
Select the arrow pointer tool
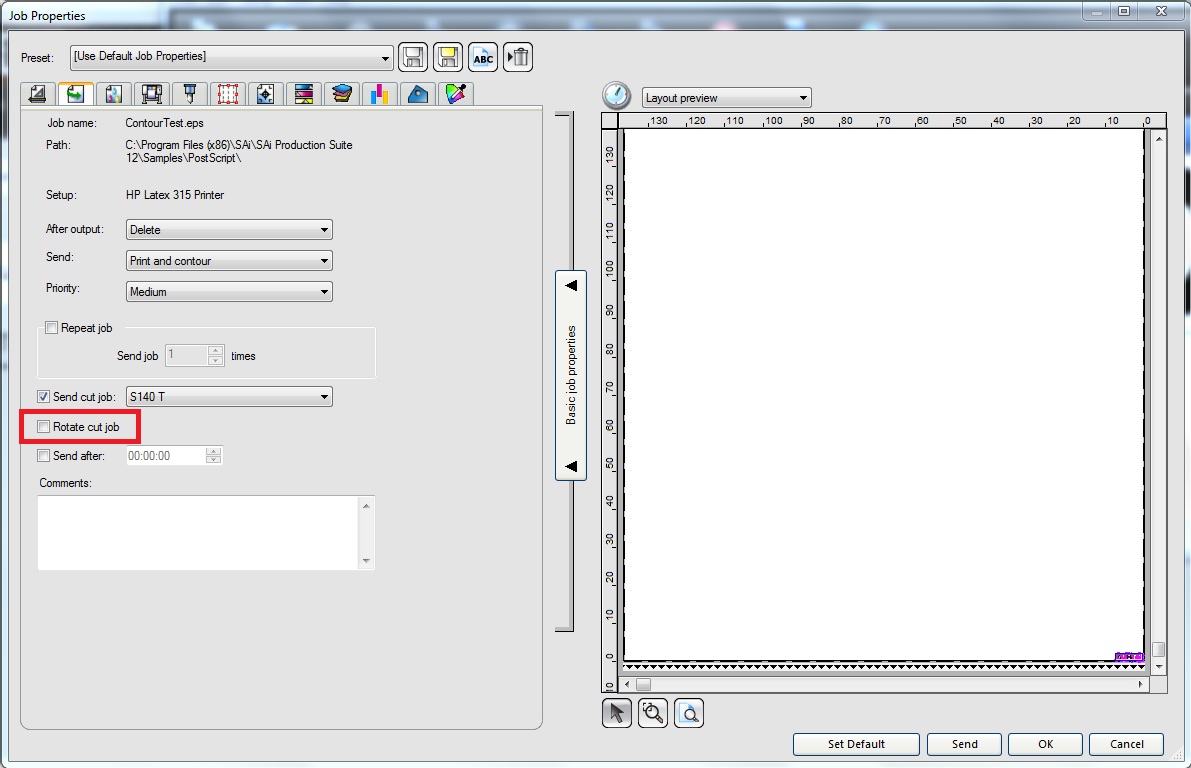(617, 713)
